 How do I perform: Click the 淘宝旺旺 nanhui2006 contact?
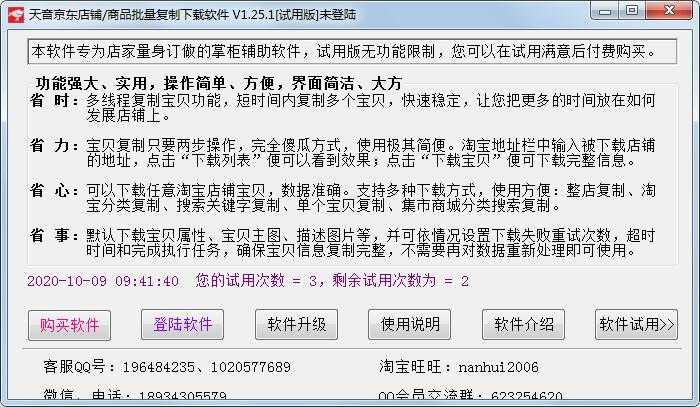click(459, 367)
